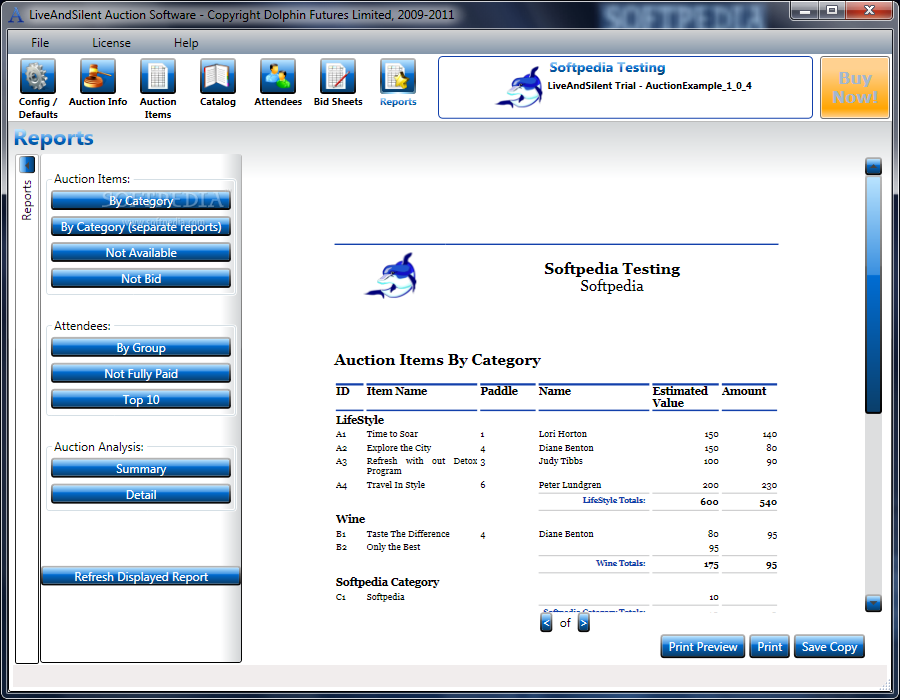Click 'Explore the City' item name
The width and height of the screenshot is (900, 700).
coord(399,448)
